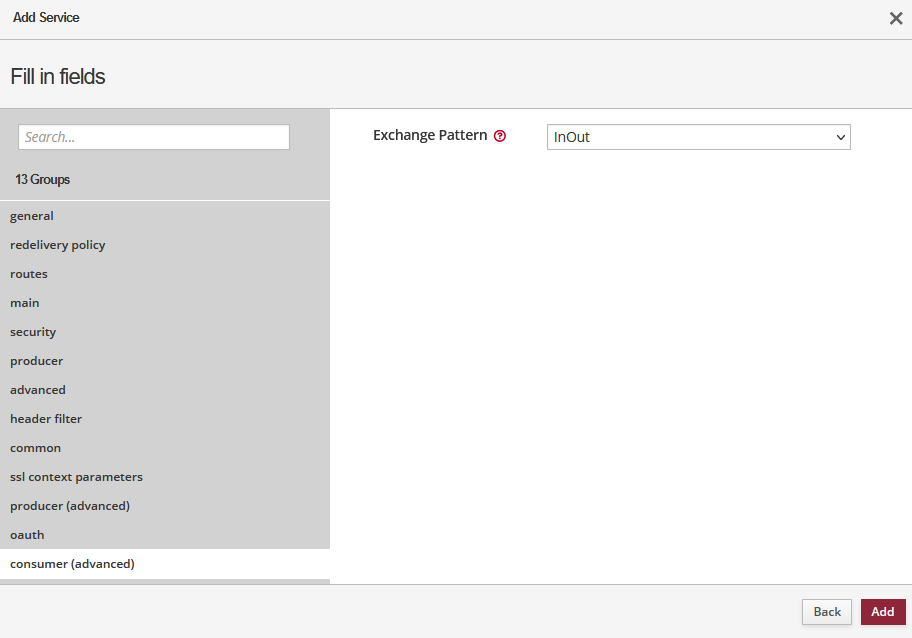Viewport: 912px width, 638px height.
Task: Select the producer (advanced) group
Action: (70, 506)
